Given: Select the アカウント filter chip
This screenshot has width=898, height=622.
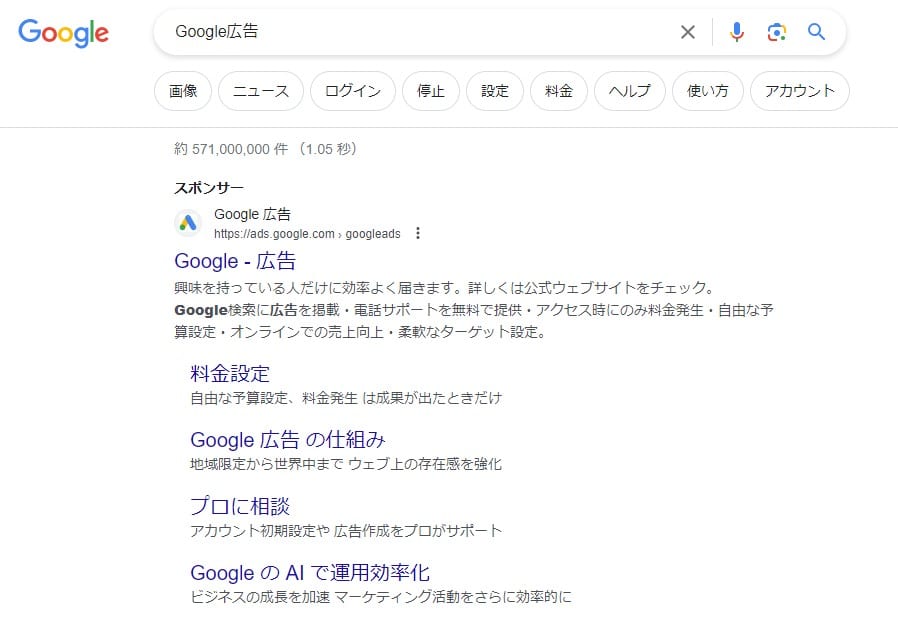Looking at the screenshot, I should point(799,90).
